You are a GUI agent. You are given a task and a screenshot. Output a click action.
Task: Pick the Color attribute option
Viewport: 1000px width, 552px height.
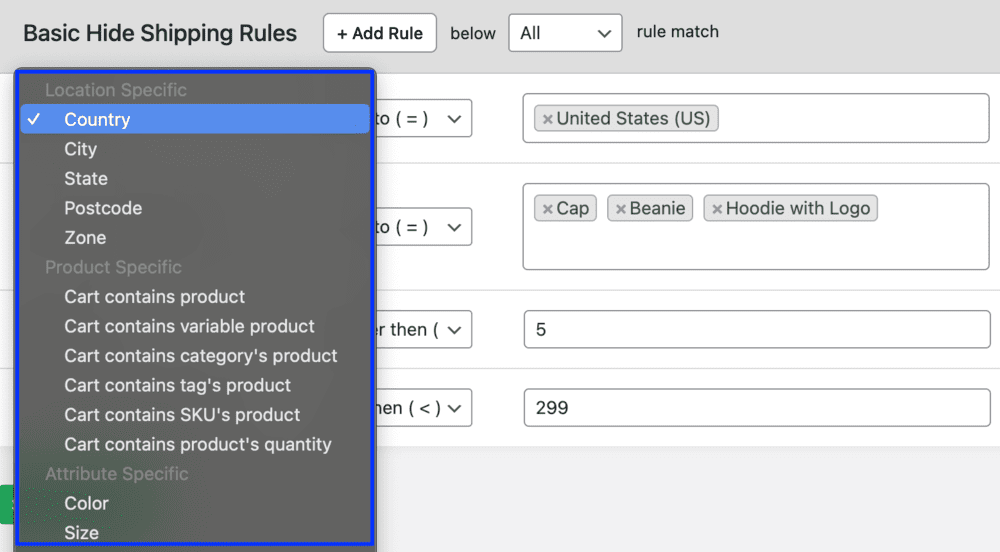click(x=86, y=503)
